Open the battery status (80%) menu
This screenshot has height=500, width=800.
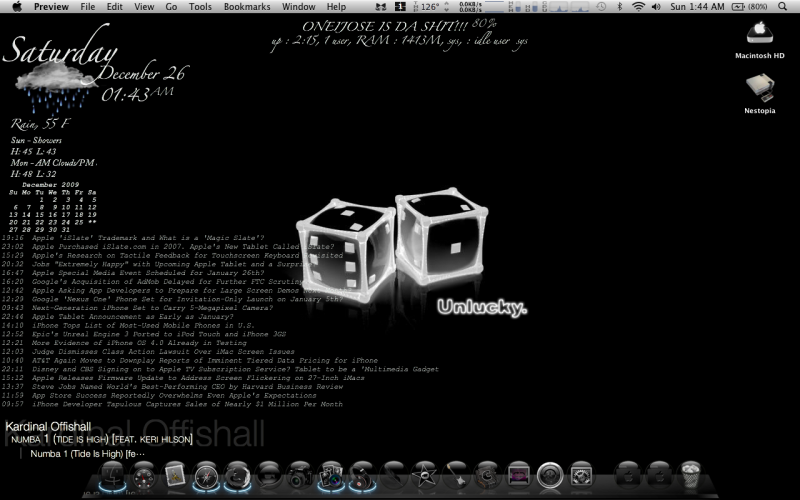[749, 7]
